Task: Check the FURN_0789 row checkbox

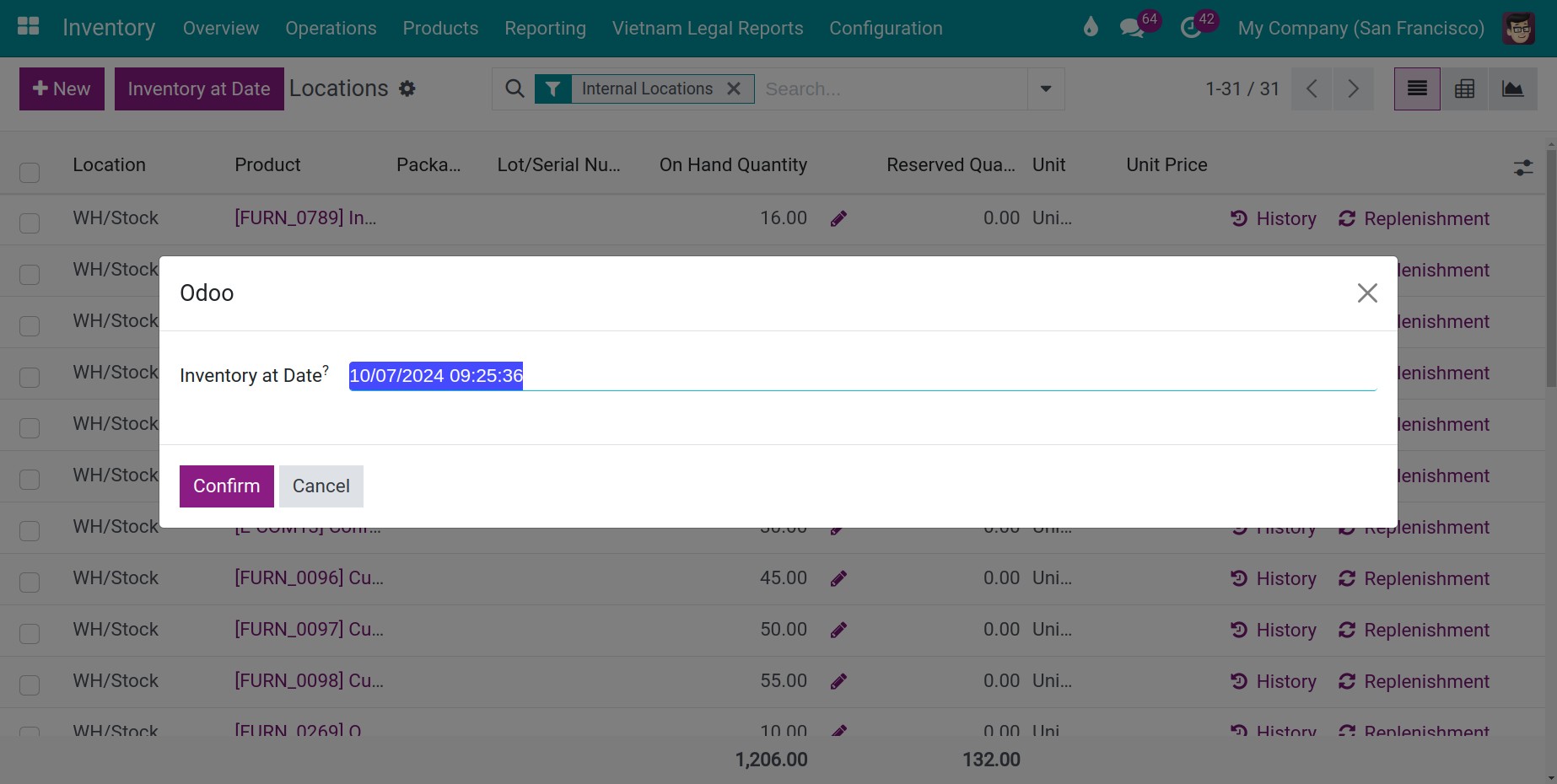Action: pyautogui.click(x=30, y=223)
